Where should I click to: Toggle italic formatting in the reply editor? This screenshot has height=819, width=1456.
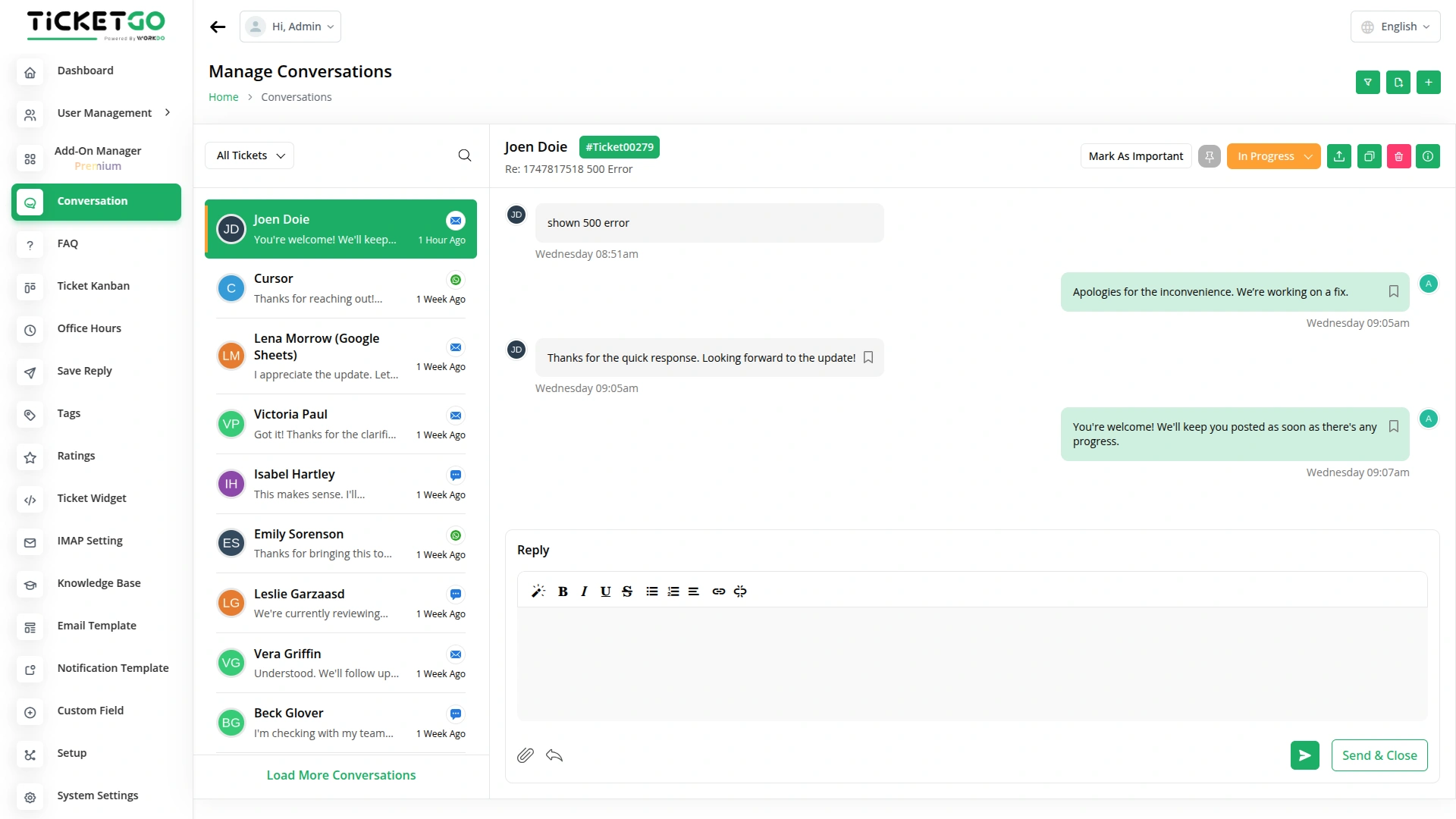pyautogui.click(x=584, y=591)
